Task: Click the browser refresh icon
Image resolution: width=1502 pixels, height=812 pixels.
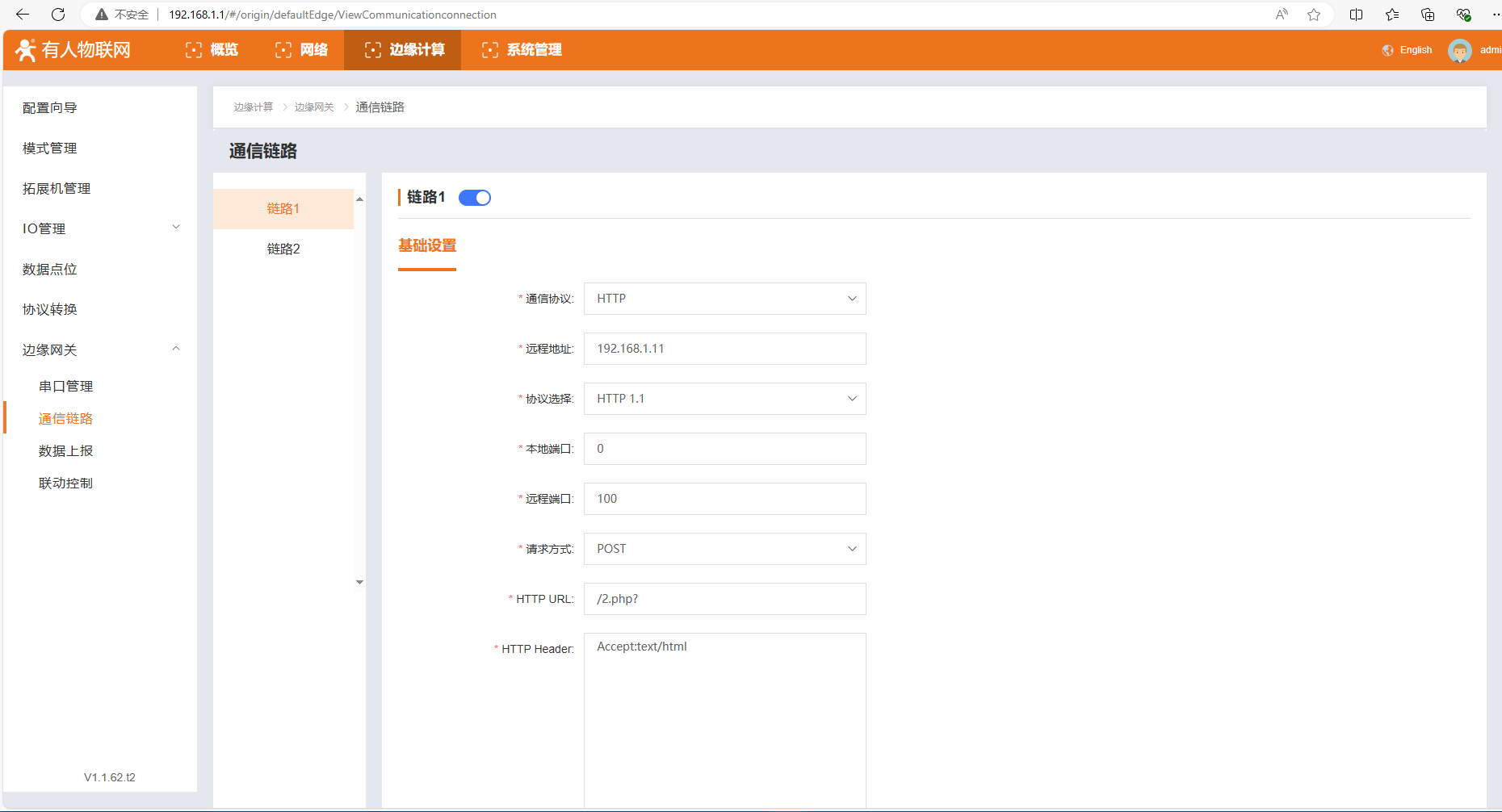Action: pyautogui.click(x=58, y=15)
